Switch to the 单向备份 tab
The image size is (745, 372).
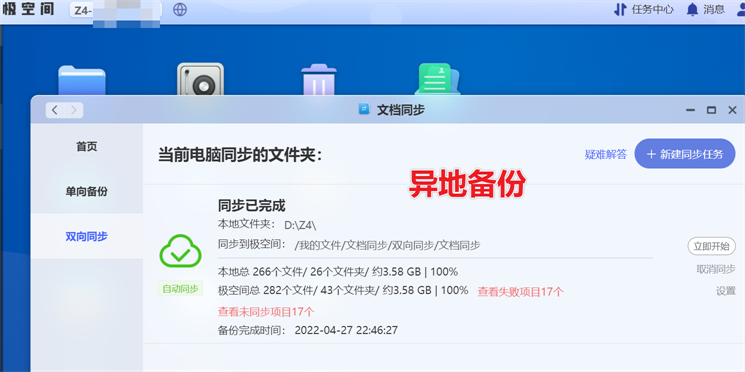tap(86, 191)
